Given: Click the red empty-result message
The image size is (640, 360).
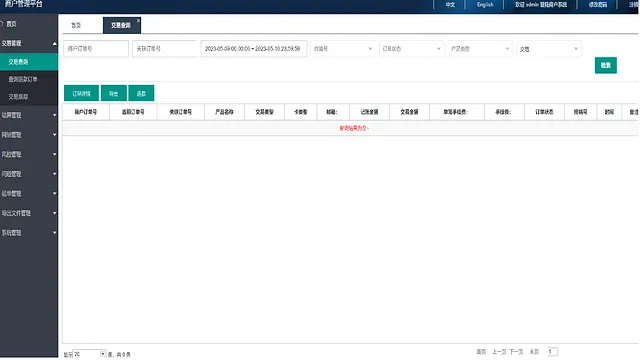Looking at the screenshot, I should (x=354, y=128).
